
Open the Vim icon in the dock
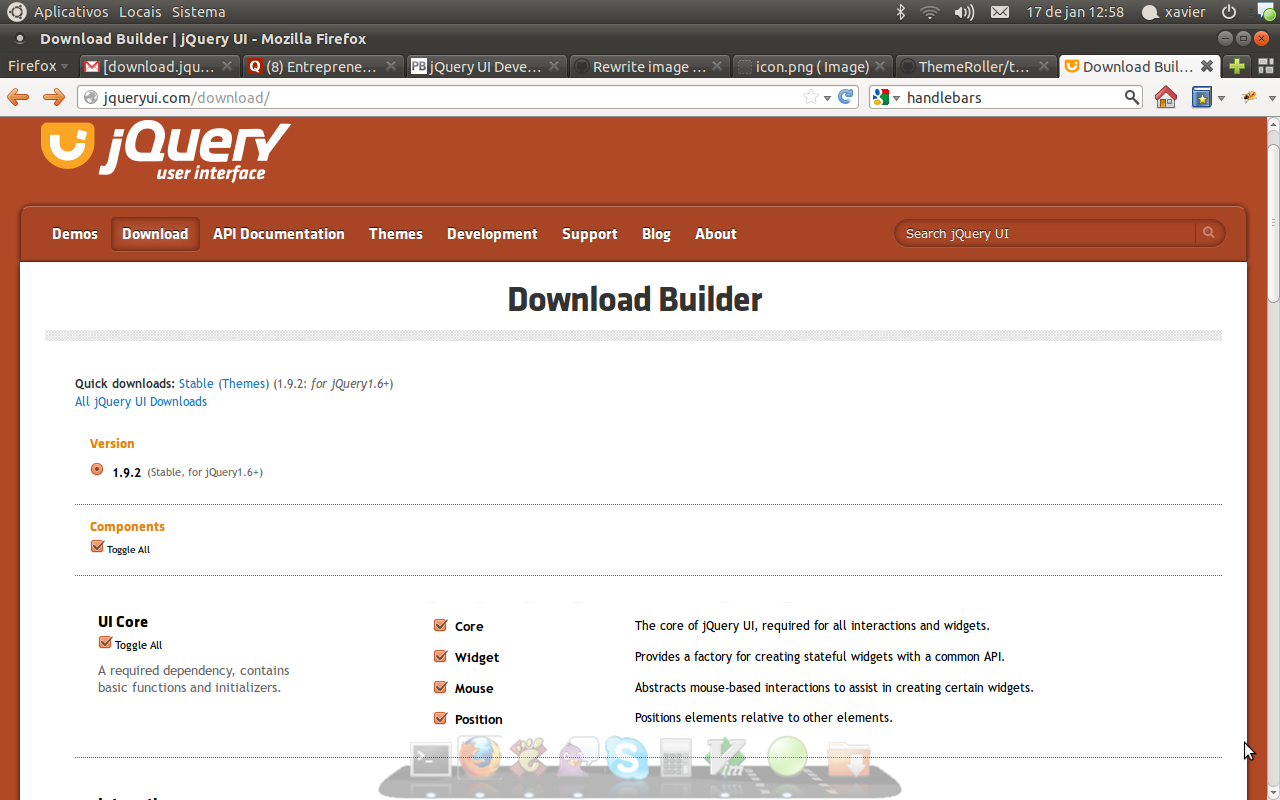click(x=724, y=757)
